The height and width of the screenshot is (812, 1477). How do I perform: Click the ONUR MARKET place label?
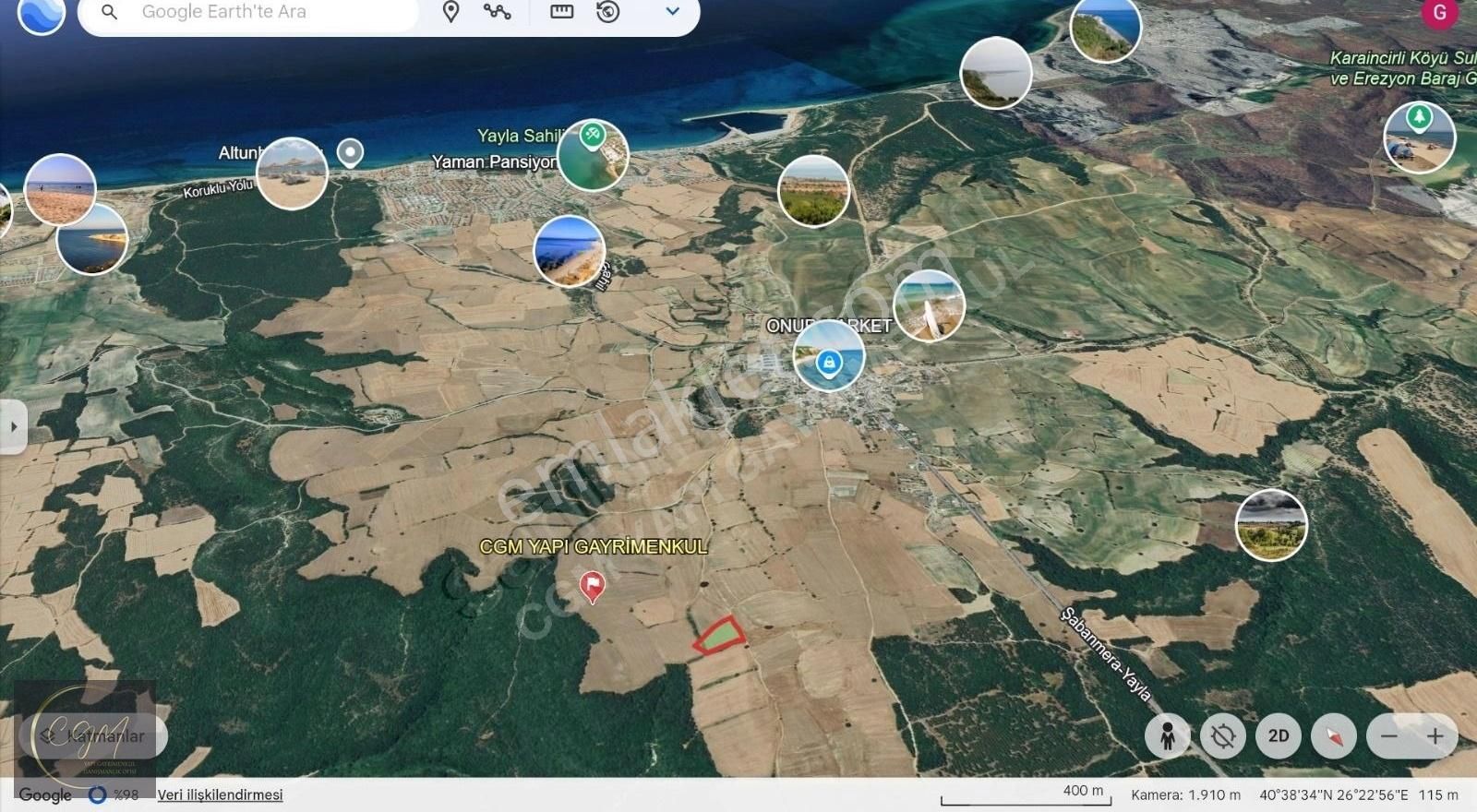point(829,326)
